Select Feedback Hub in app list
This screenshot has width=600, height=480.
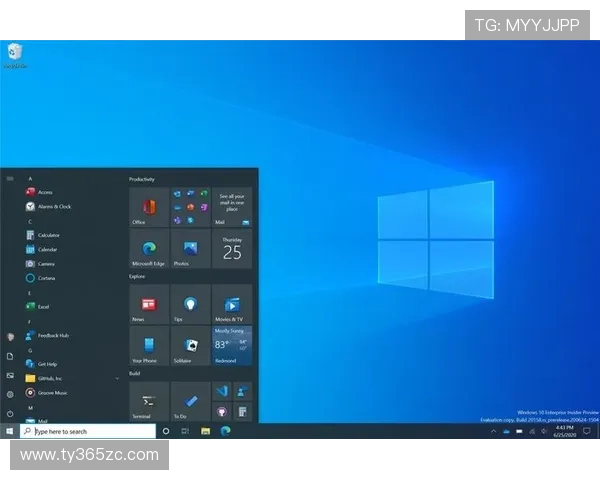click(x=53, y=336)
